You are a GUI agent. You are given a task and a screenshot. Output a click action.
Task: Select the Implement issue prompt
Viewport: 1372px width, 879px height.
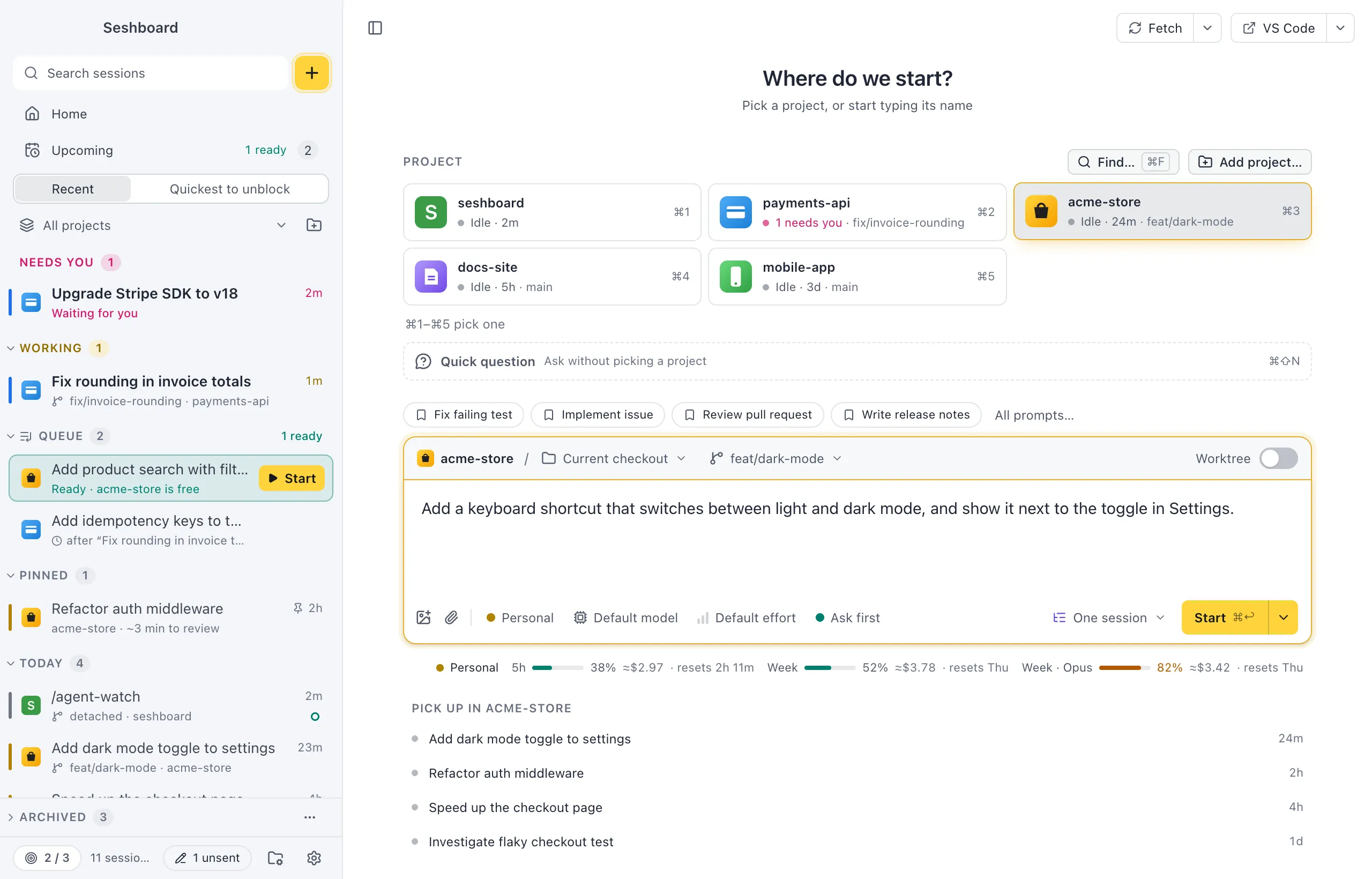598,415
